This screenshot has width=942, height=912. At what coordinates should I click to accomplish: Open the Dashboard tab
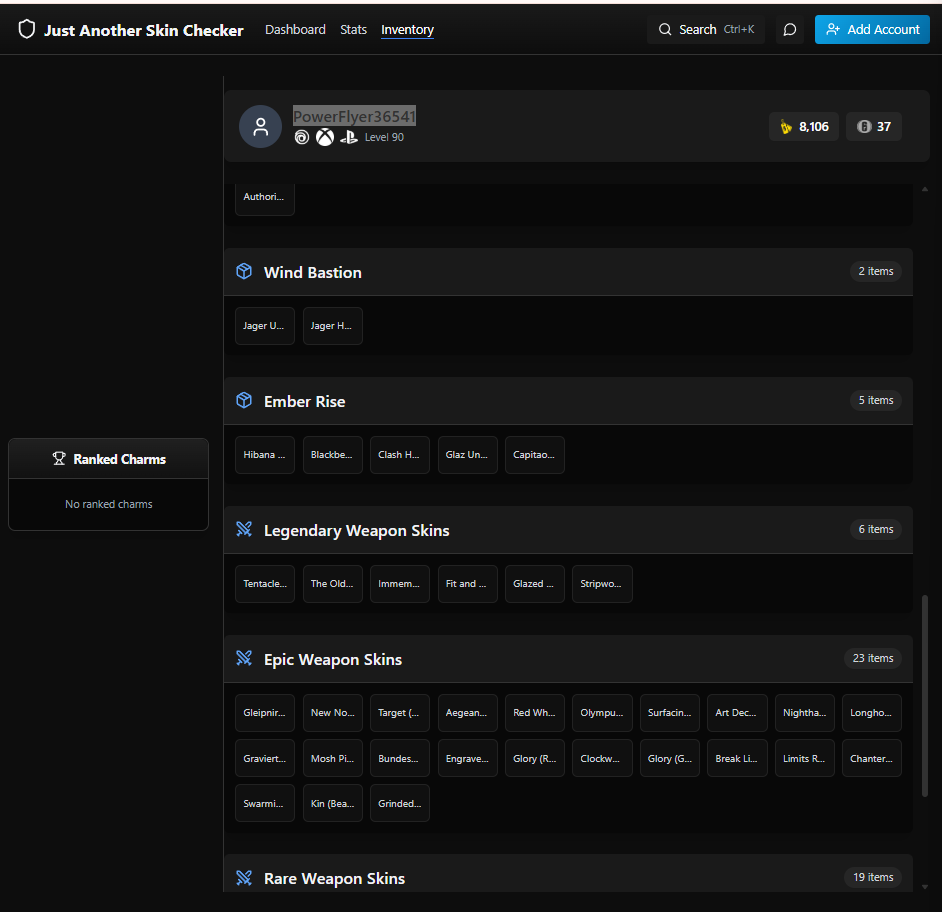point(295,29)
